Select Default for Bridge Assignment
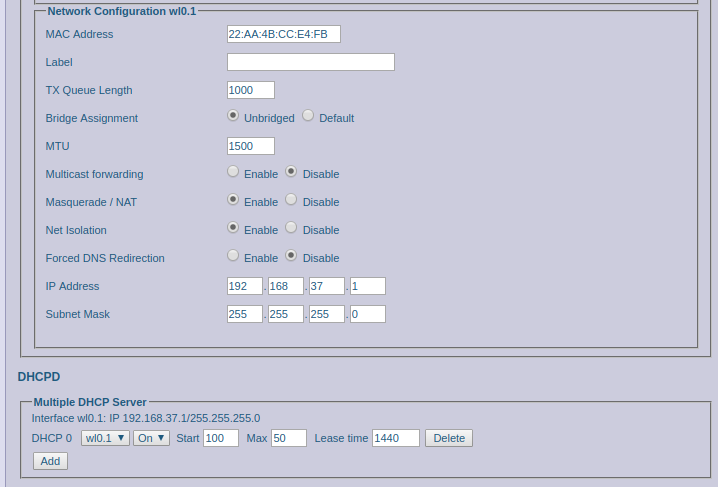Image resolution: width=718 pixels, height=487 pixels. pos(308,116)
